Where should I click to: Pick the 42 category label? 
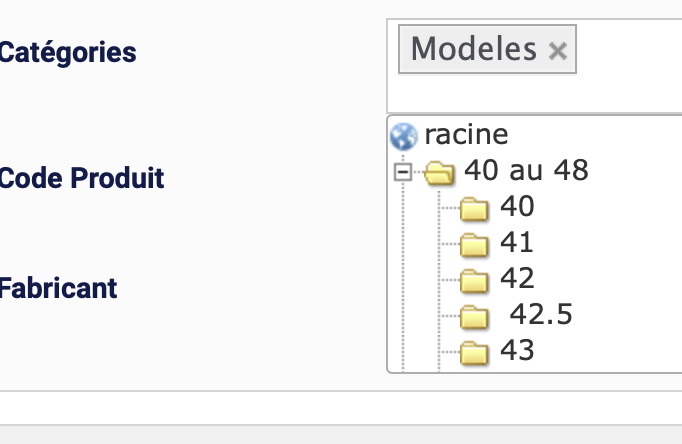click(x=517, y=278)
